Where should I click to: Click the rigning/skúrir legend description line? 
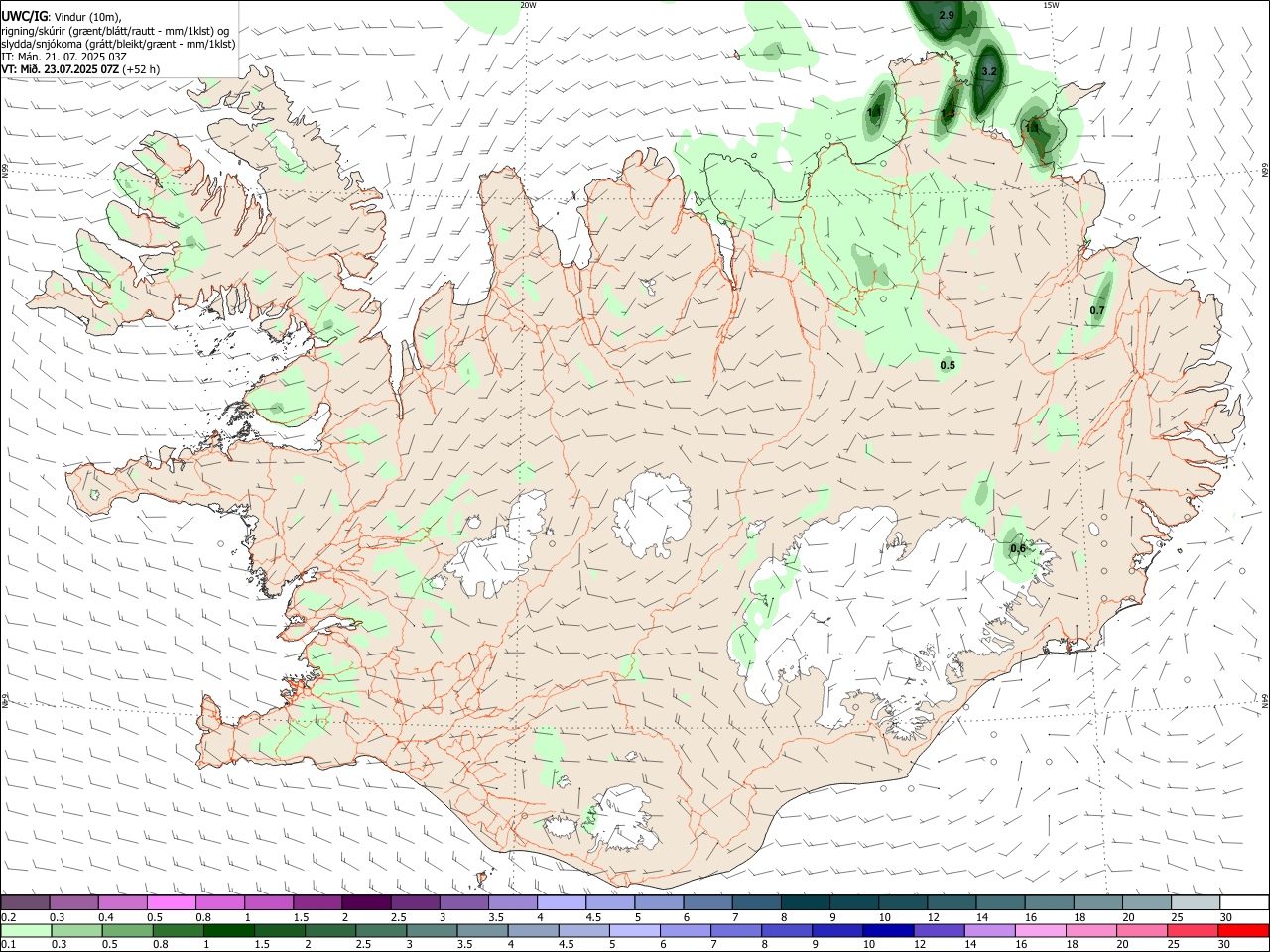tap(115, 30)
